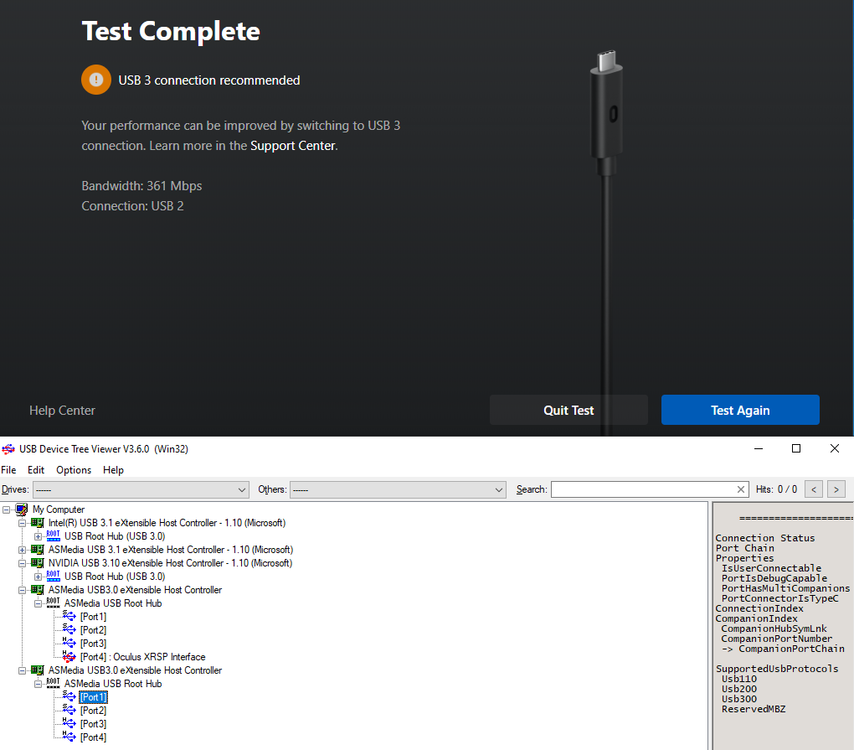Select Port4 : Oculus XRSP Interface
The image size is (854, 750).
[143, 657]
